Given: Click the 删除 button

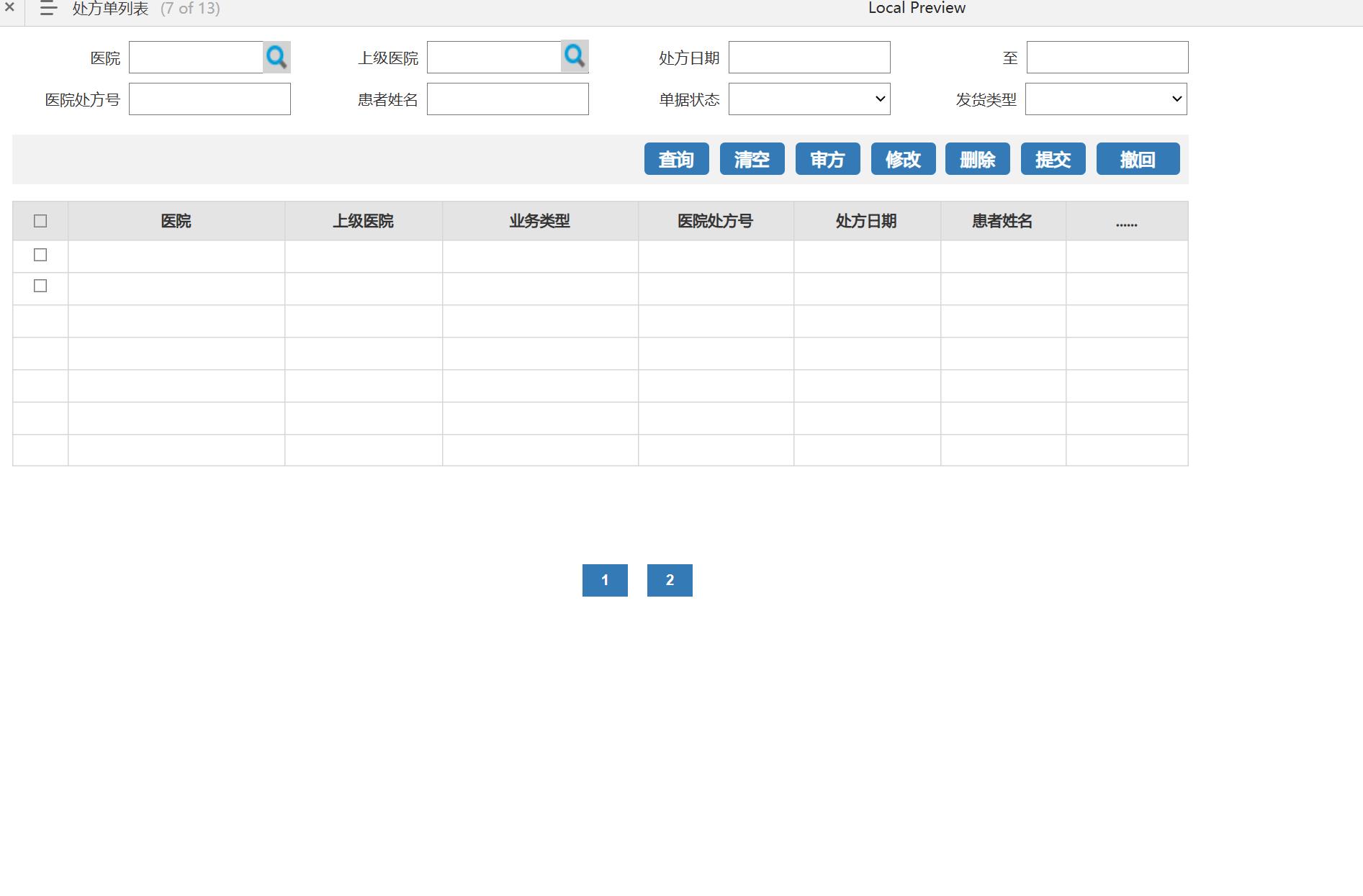Looking at the screenshot, I should (x=978, y=159).
